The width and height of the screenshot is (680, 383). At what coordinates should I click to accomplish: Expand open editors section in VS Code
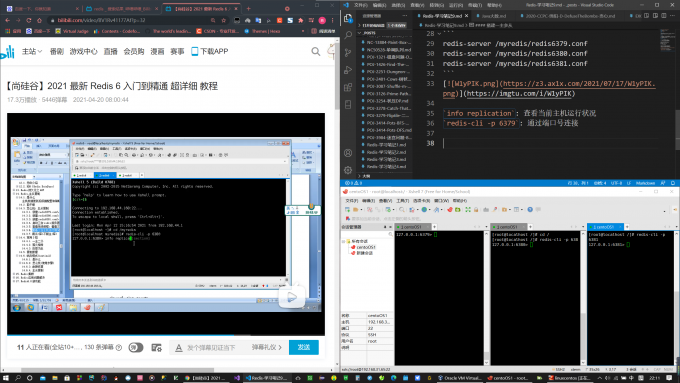(360, 26)
